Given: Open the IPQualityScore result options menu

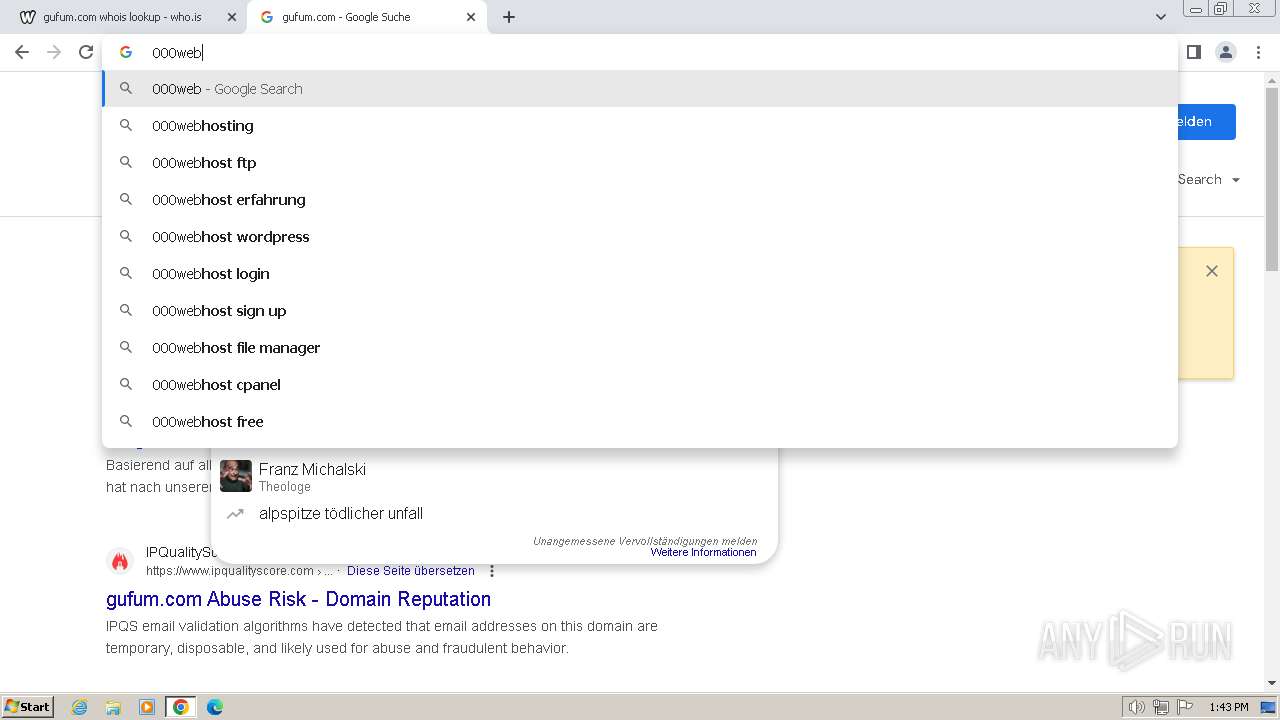Looking at the screenshot, I should 492,571.
